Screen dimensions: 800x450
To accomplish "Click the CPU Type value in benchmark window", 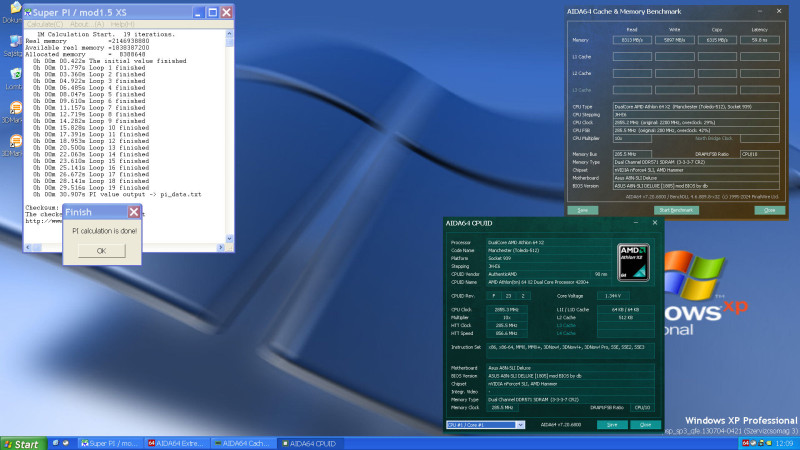I will click(x=696, y=107).
